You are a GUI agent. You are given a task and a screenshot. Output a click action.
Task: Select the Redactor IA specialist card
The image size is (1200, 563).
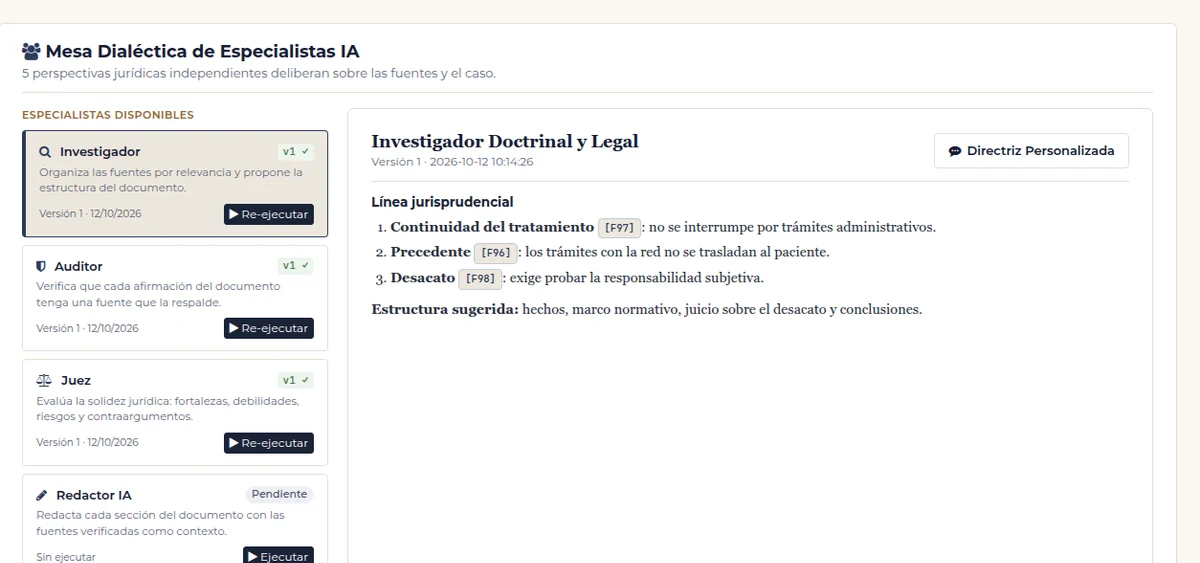coord(175,519)
